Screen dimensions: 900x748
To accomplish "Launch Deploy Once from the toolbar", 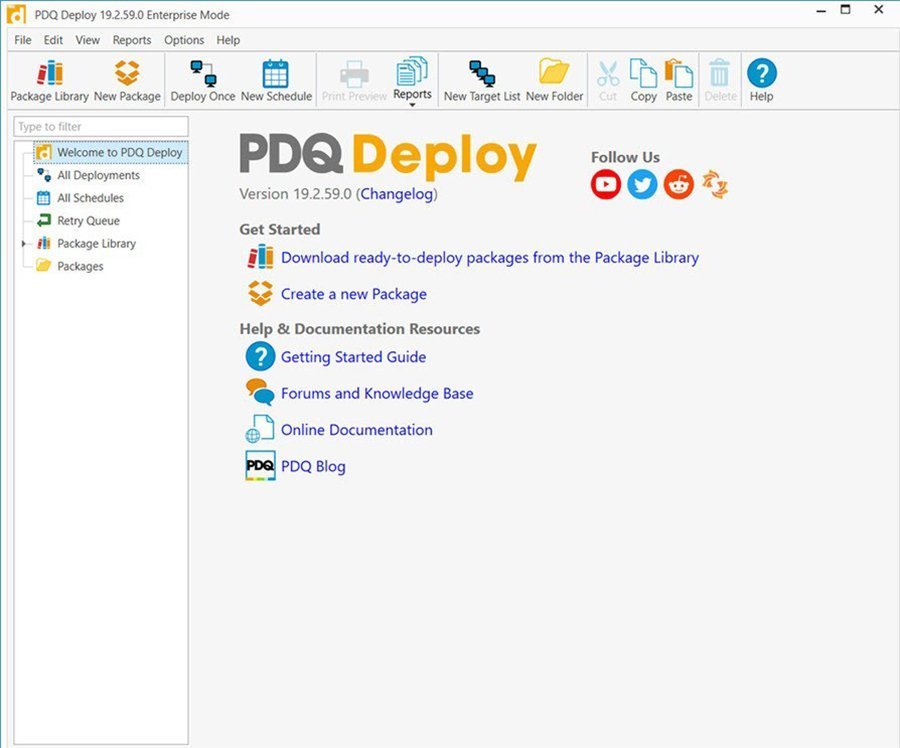I will 203,81.
